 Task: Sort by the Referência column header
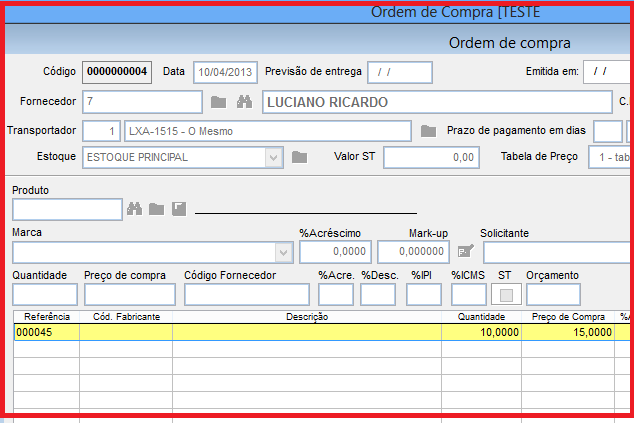click(47, 317)
